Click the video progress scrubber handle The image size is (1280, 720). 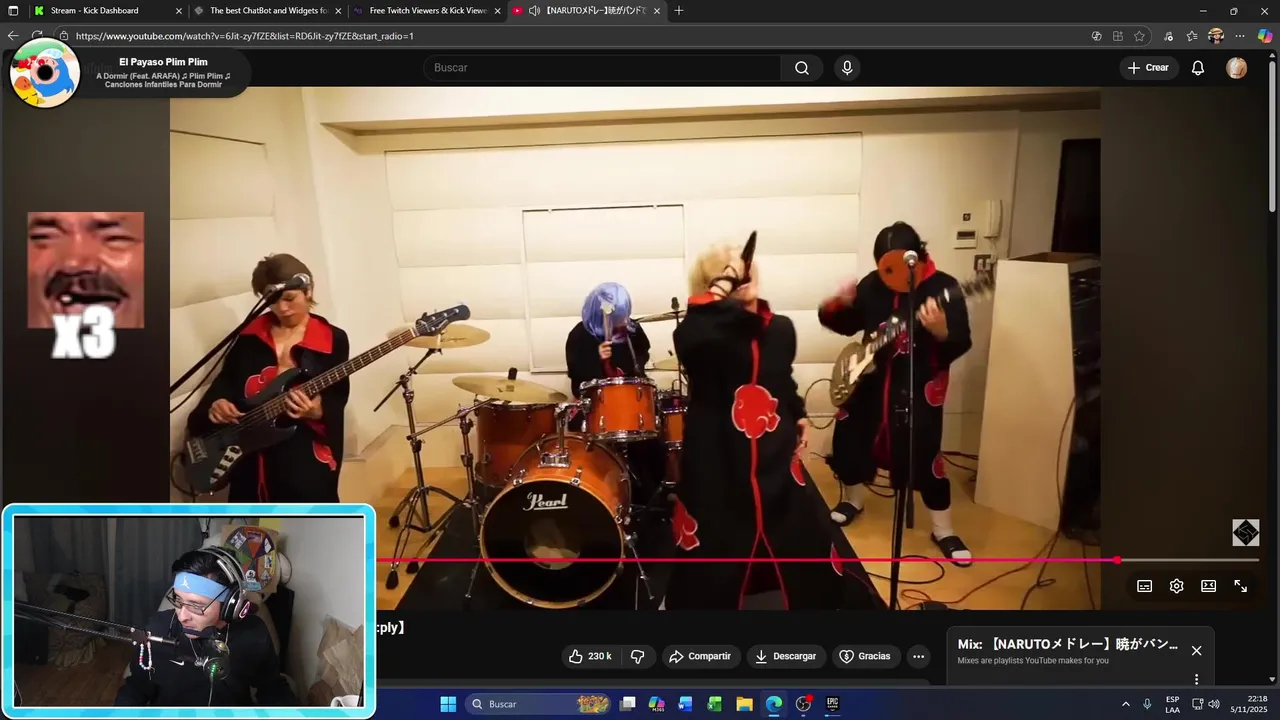pos(1117,560)
